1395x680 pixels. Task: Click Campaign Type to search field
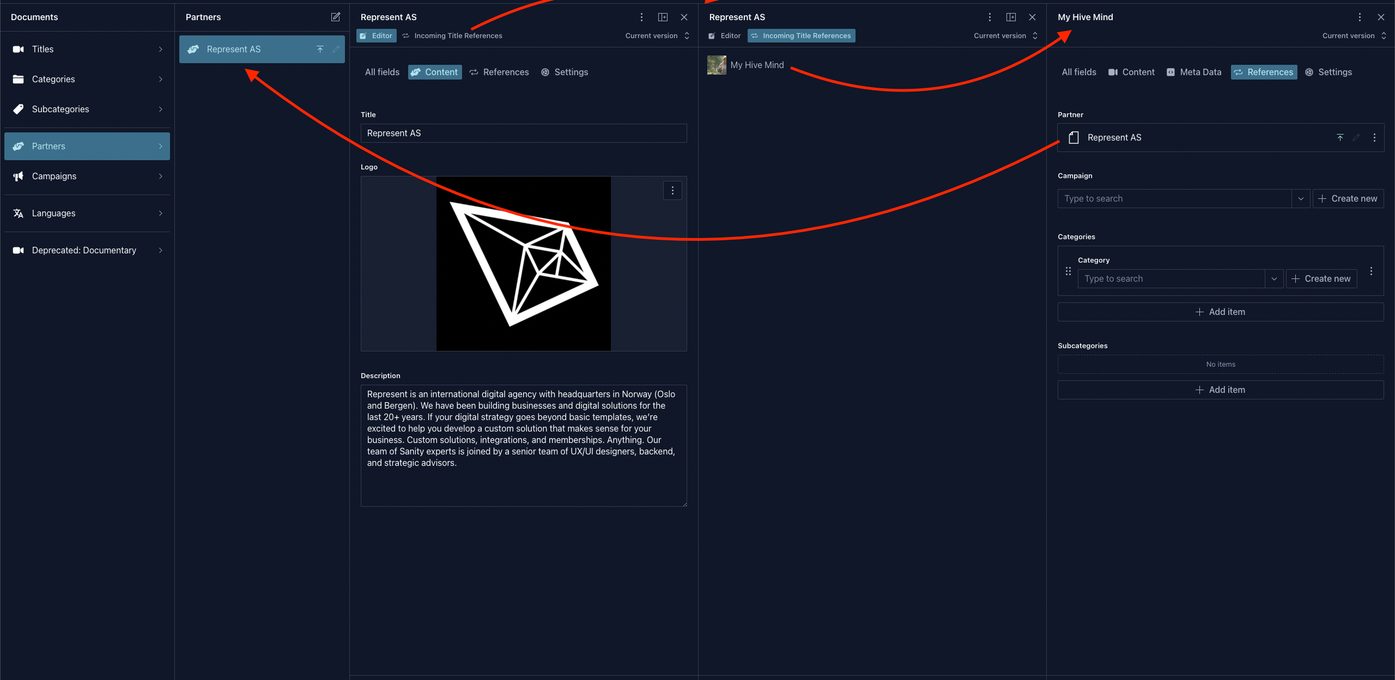pyautogui.click(x=1174, y=199)
